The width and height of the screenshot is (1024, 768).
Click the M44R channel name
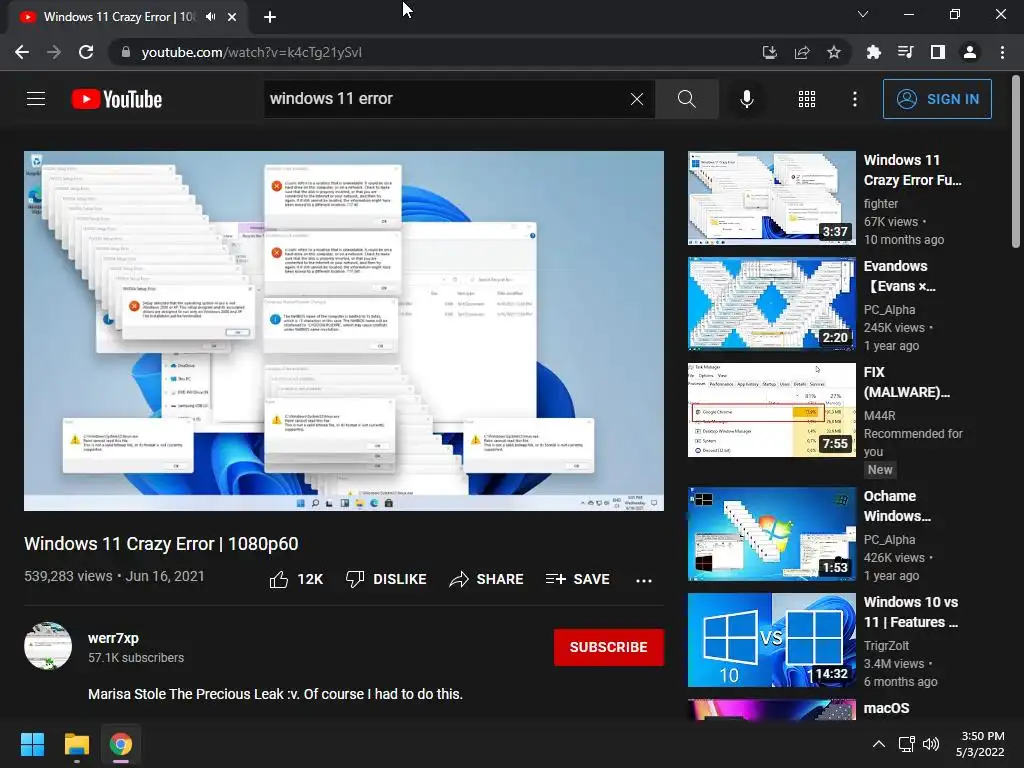(x=880, y=415)
